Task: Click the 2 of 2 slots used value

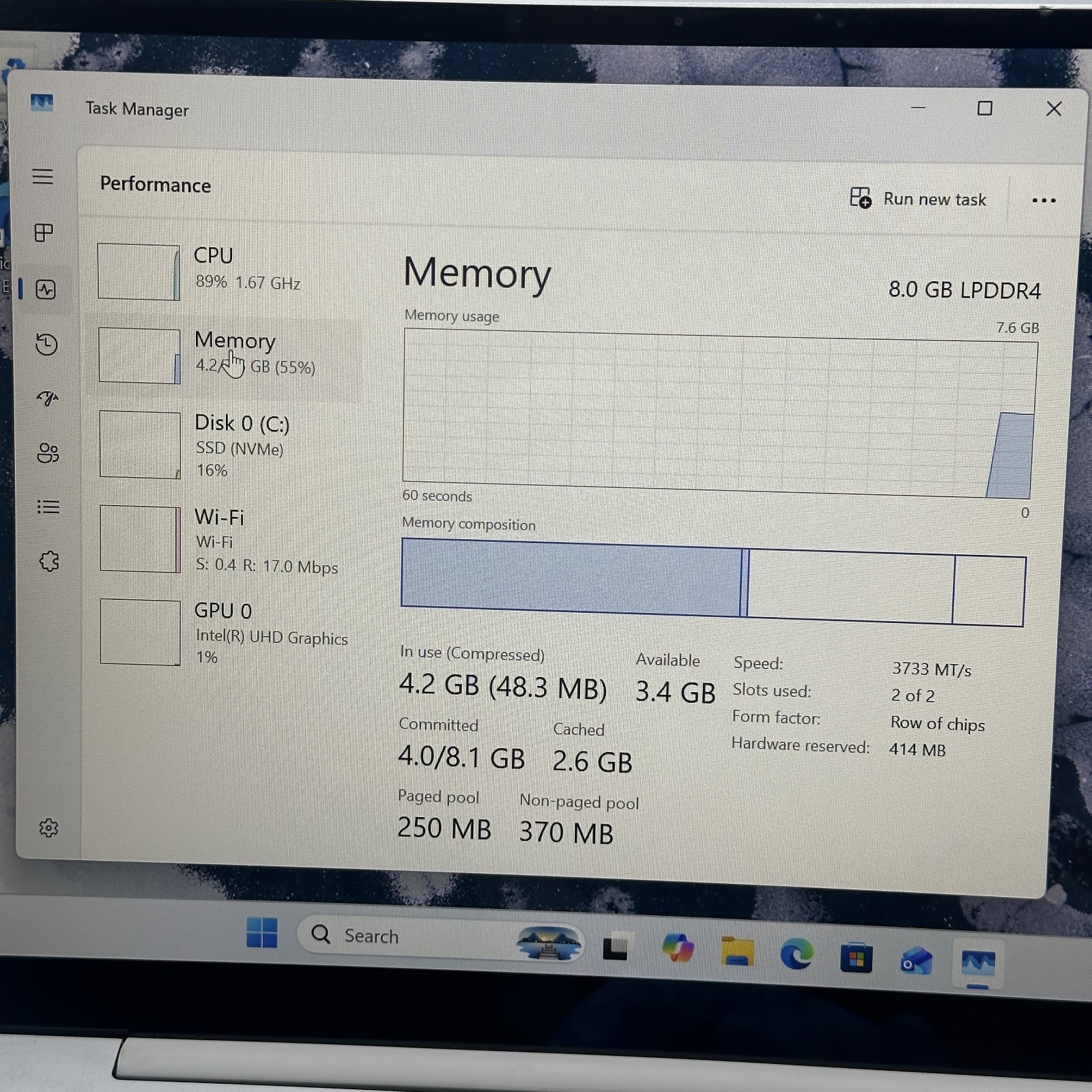Action: (913, 695)
